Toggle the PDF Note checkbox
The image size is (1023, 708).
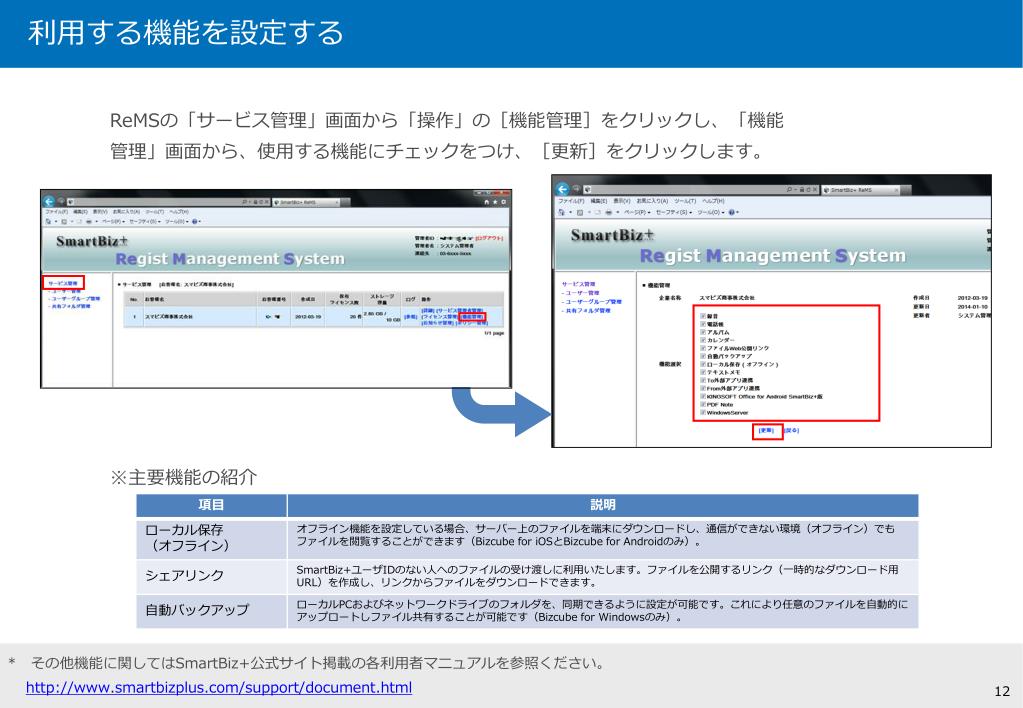tap(703, 405)
